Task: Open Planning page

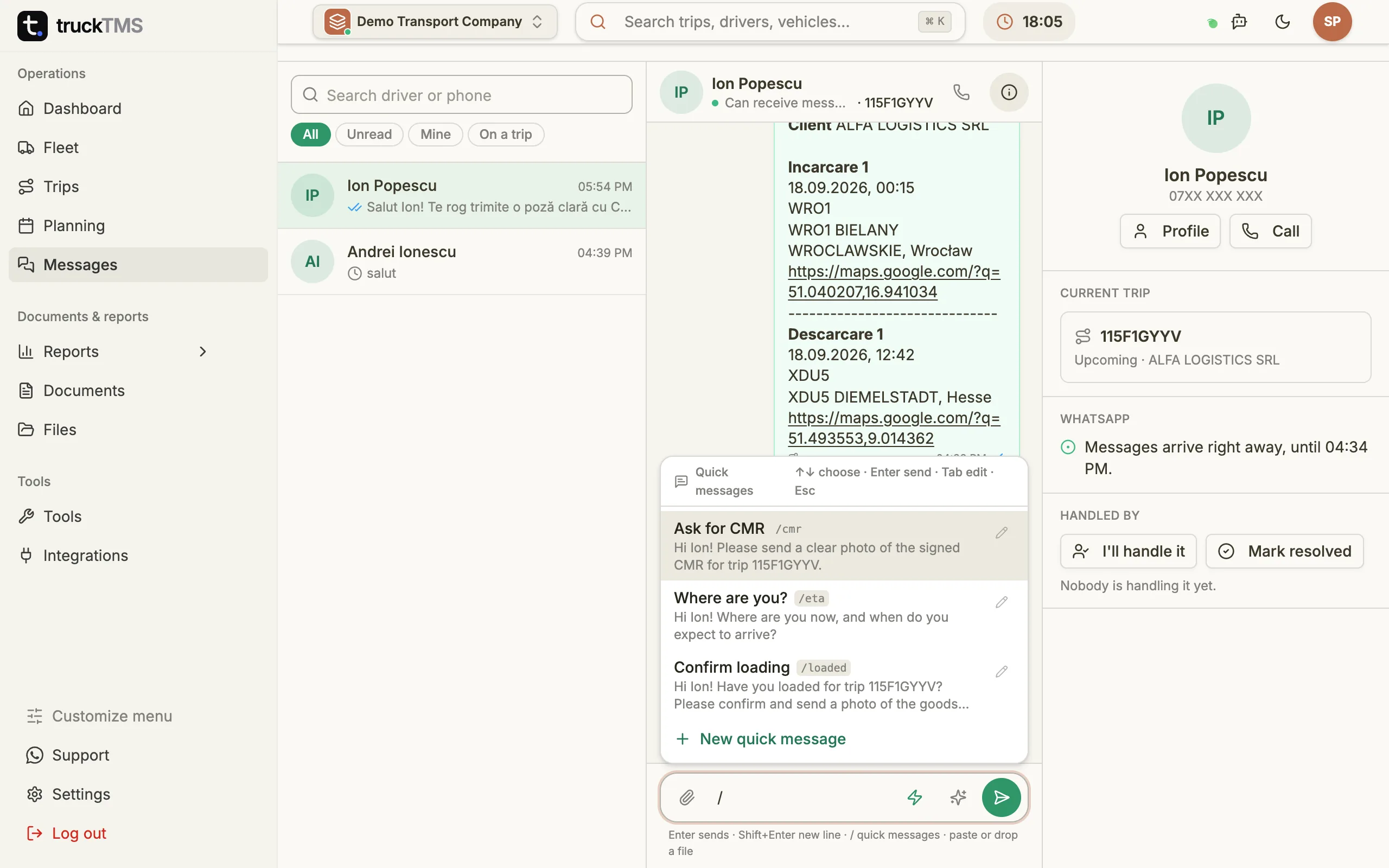Action: (138, 226)
